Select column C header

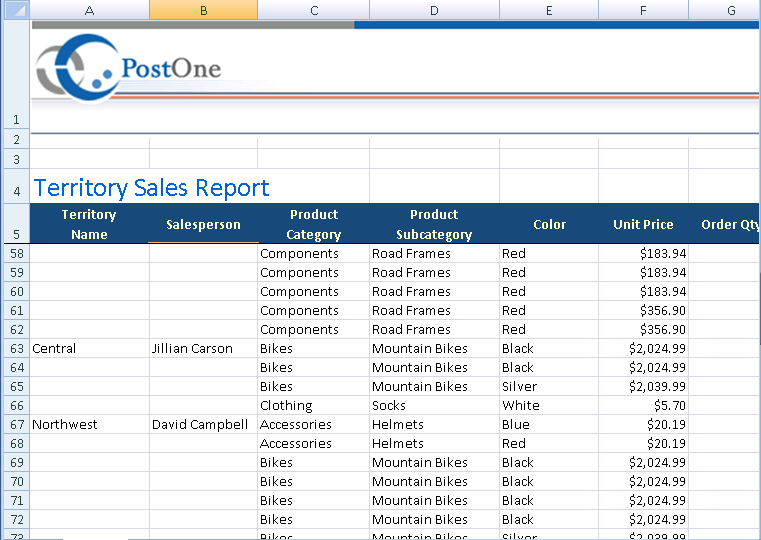point(314,10)
